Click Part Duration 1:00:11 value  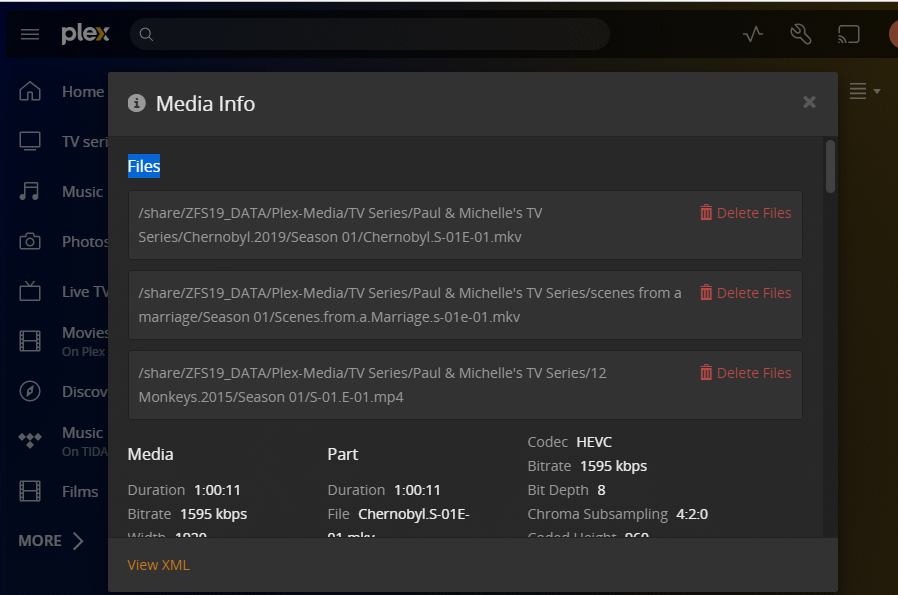point(417,490)
